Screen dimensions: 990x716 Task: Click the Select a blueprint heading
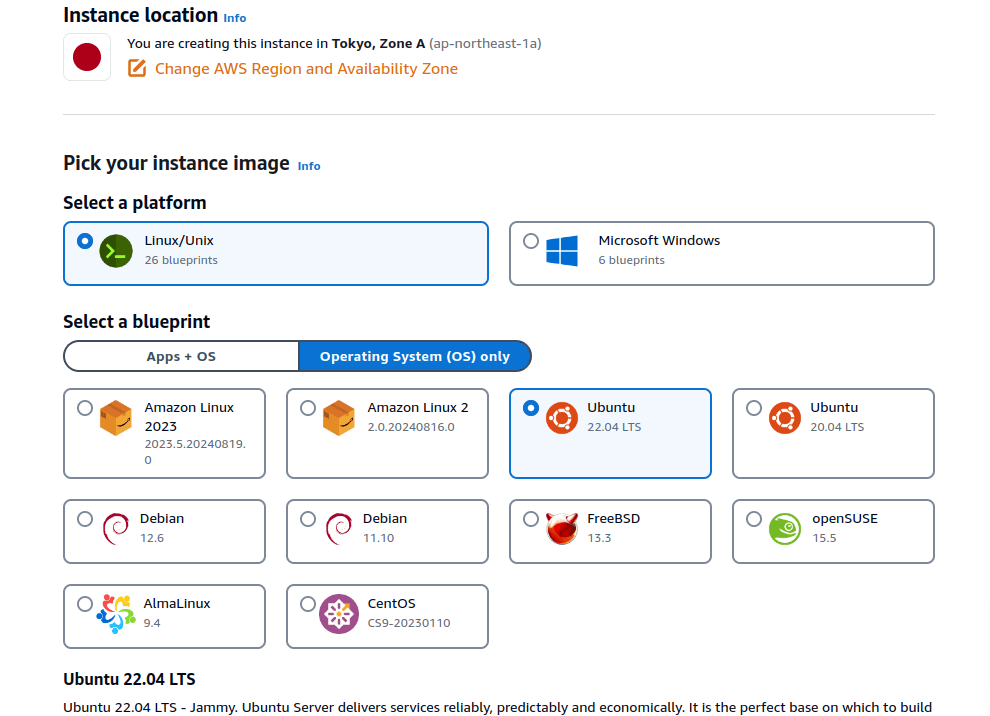click(x=136, y=322)
